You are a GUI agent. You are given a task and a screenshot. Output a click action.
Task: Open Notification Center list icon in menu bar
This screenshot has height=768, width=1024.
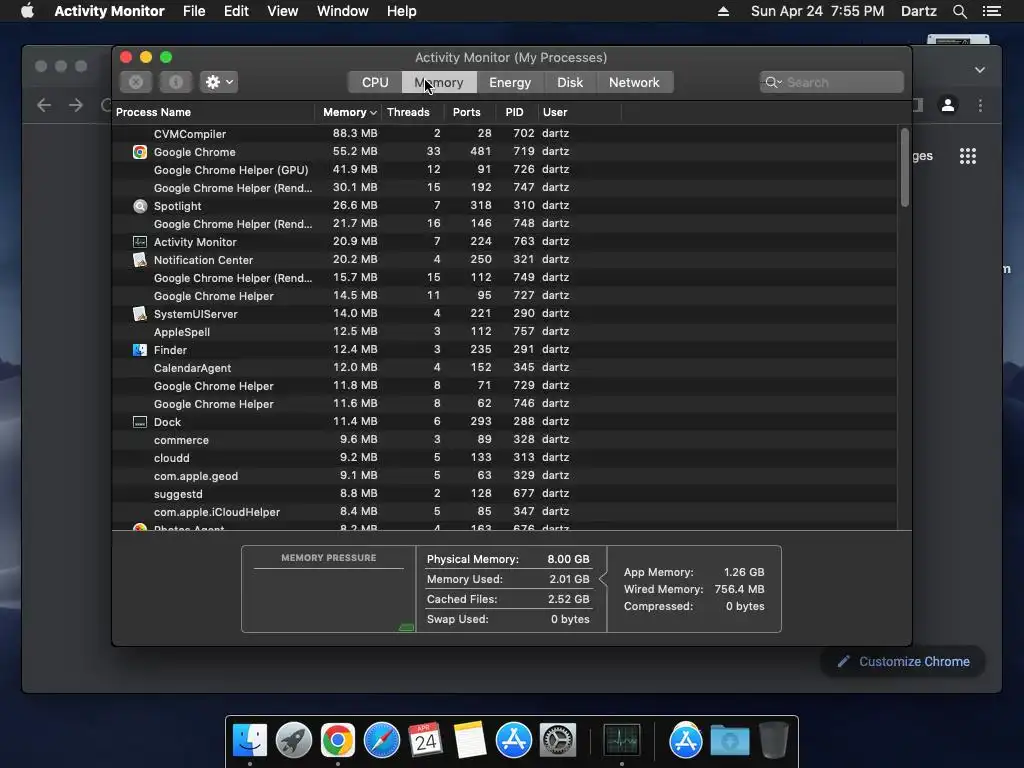(992, 11)
